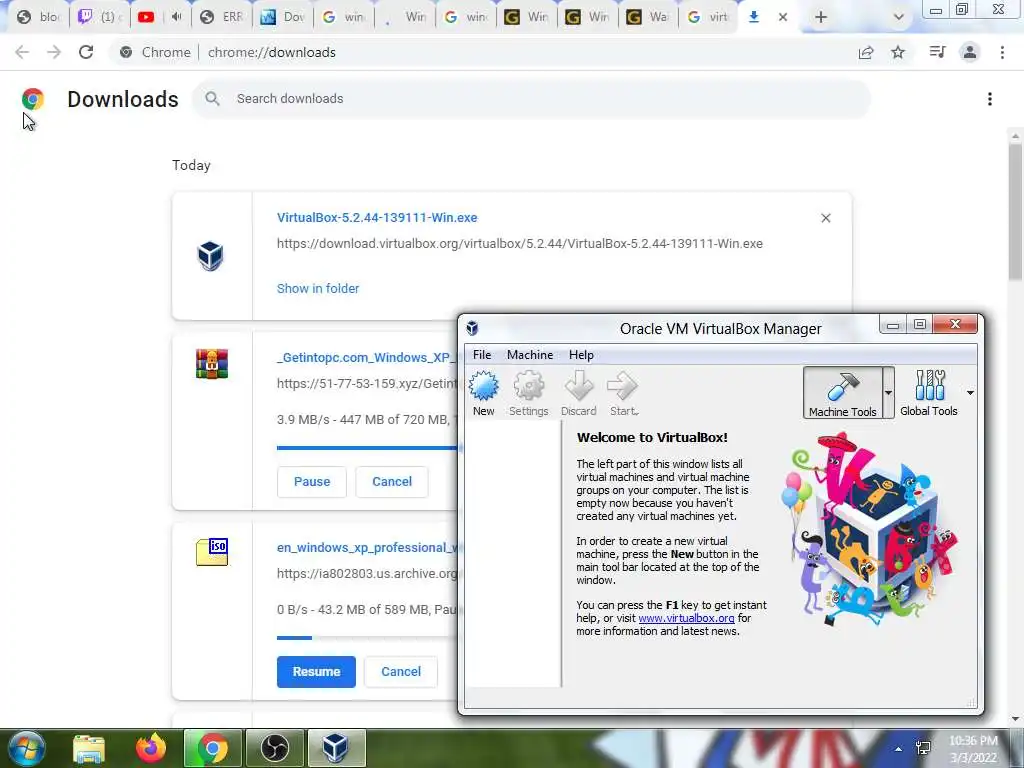Image resolution: width=1024 pixels, height=768 pixels.
Task: Switch to the virt Google search tab
Action: click(x=709, y=17)
